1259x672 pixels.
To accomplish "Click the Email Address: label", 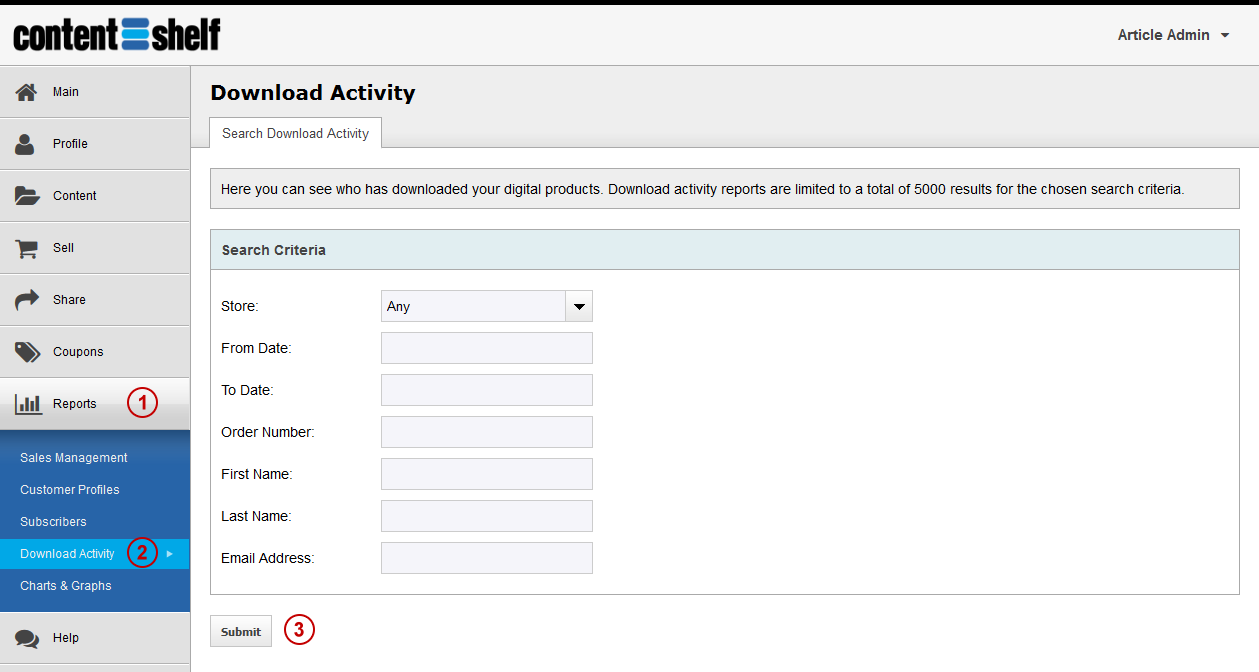I will (x=268, y=558).
